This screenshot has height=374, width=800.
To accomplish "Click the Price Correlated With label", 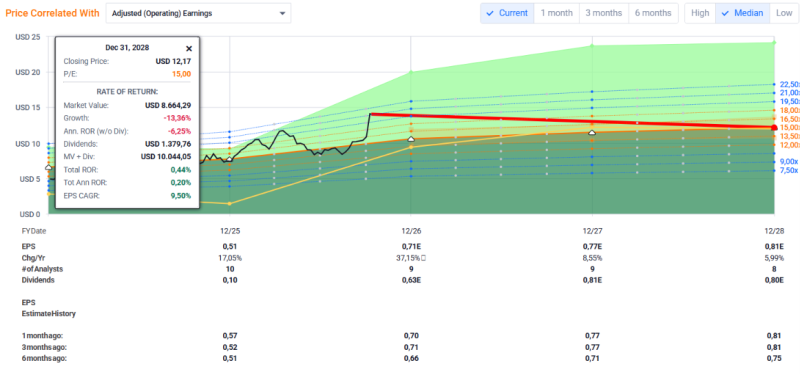I will [53, 13].
